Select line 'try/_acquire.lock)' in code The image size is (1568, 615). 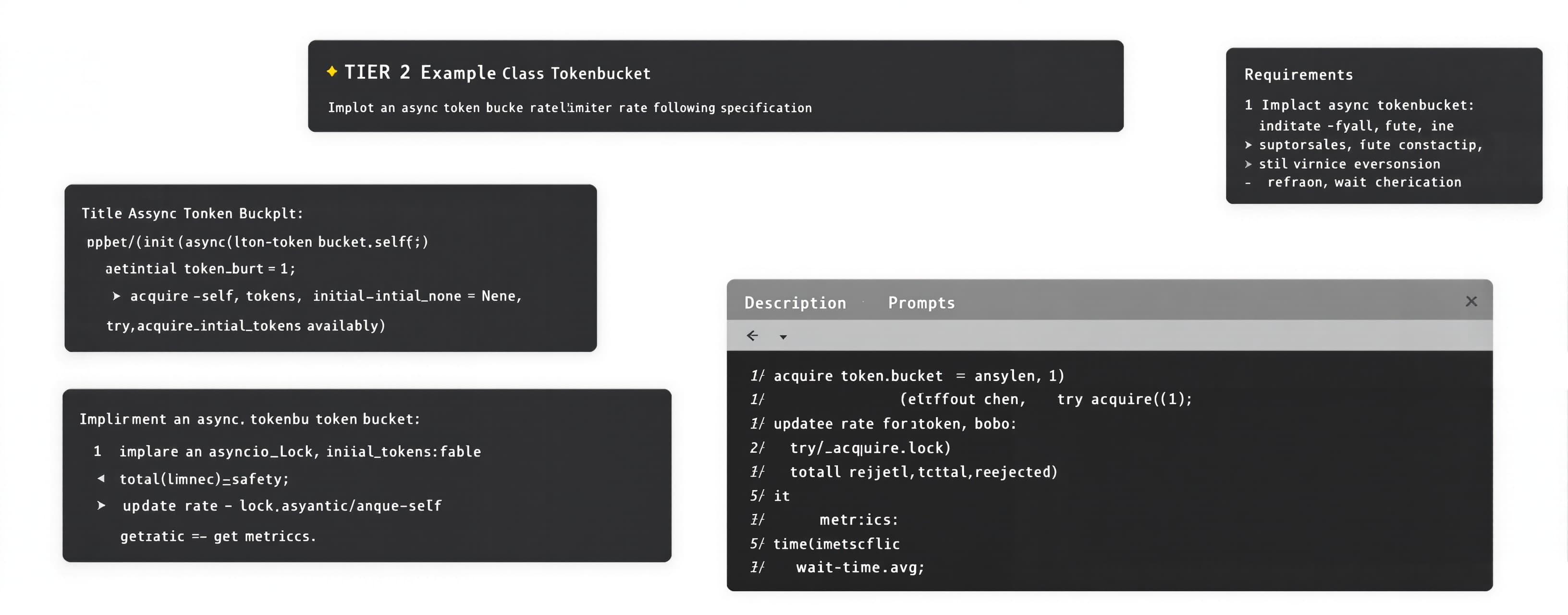[x=870, y=447]
